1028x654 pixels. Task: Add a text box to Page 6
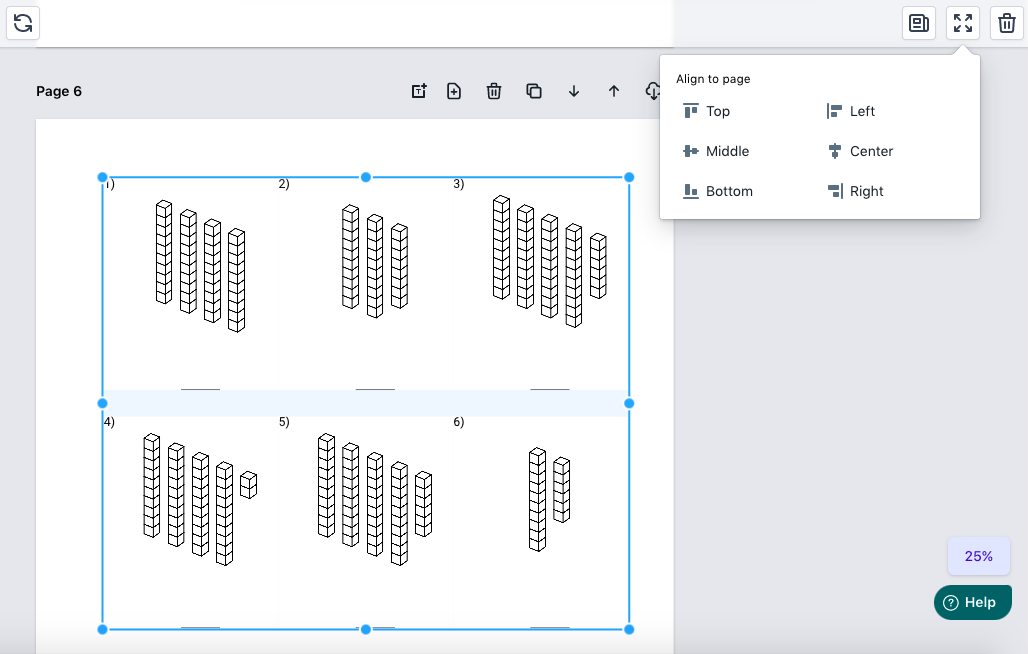click(419, 91)
